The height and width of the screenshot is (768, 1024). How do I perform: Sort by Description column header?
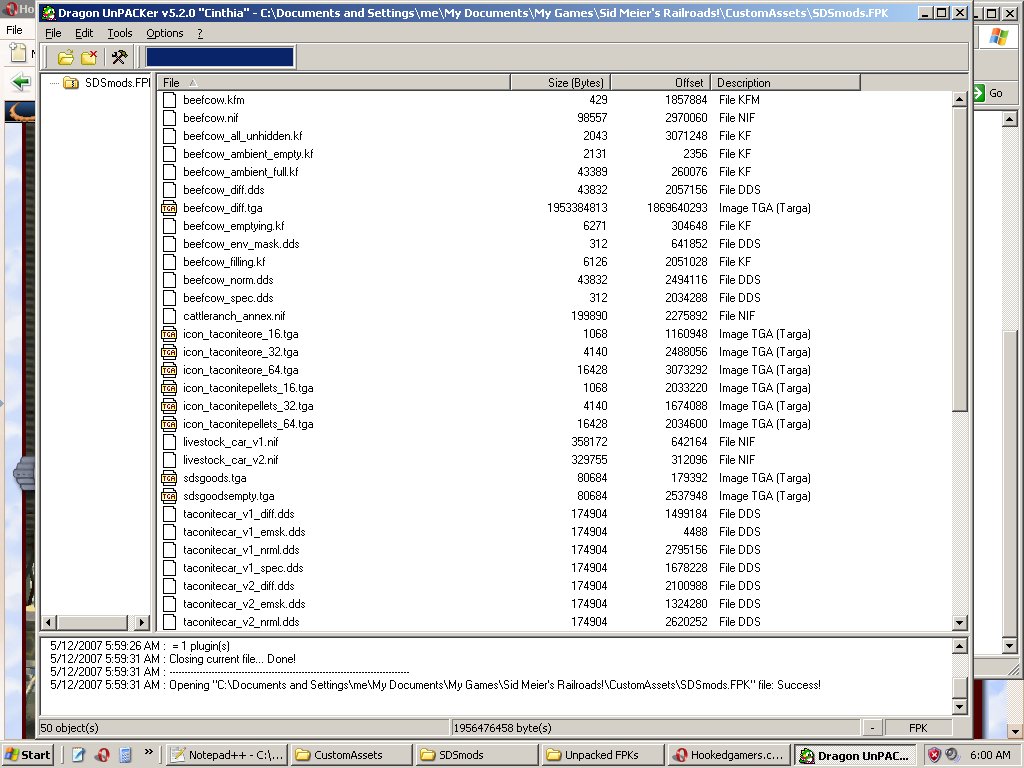[786, 83]
